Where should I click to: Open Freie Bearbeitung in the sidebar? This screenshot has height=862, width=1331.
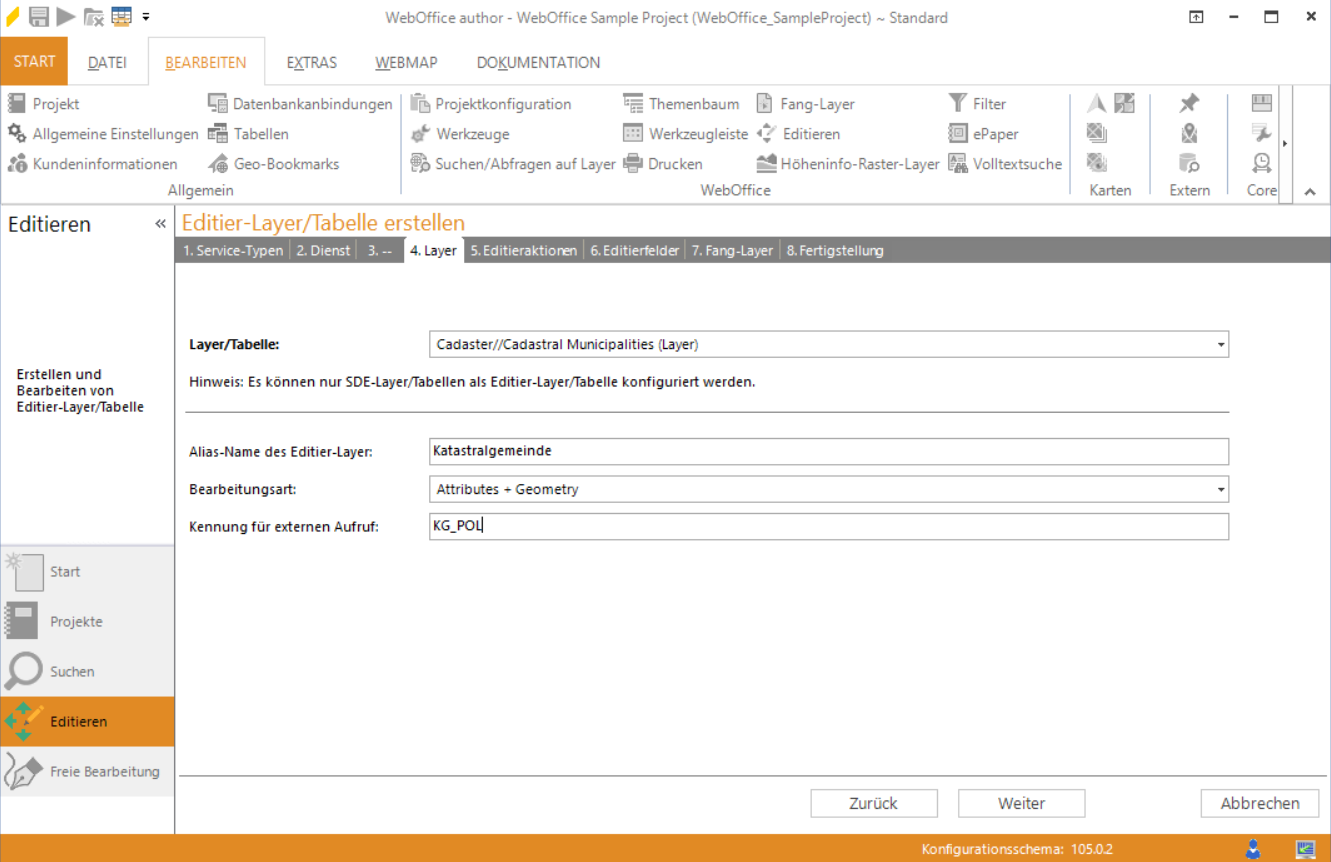point(104,772)
